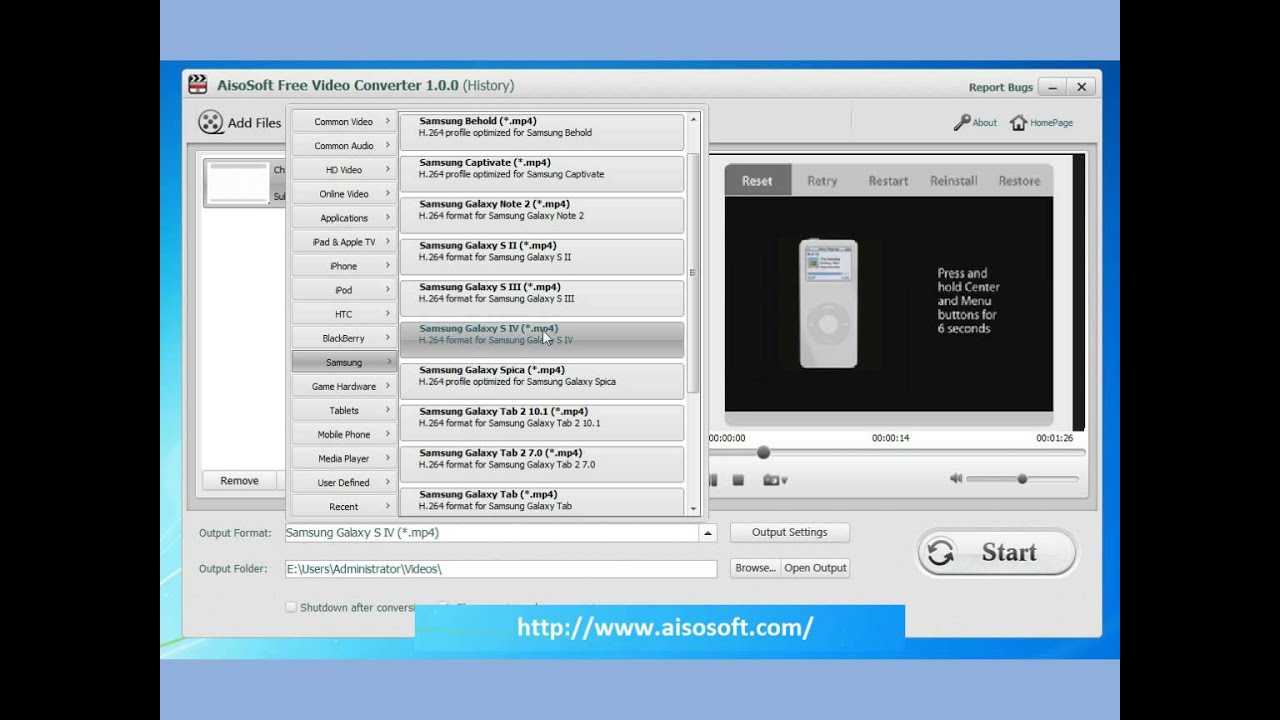Enable Shutdown after conversion checkbox
1280x720 pixels.
291,607
